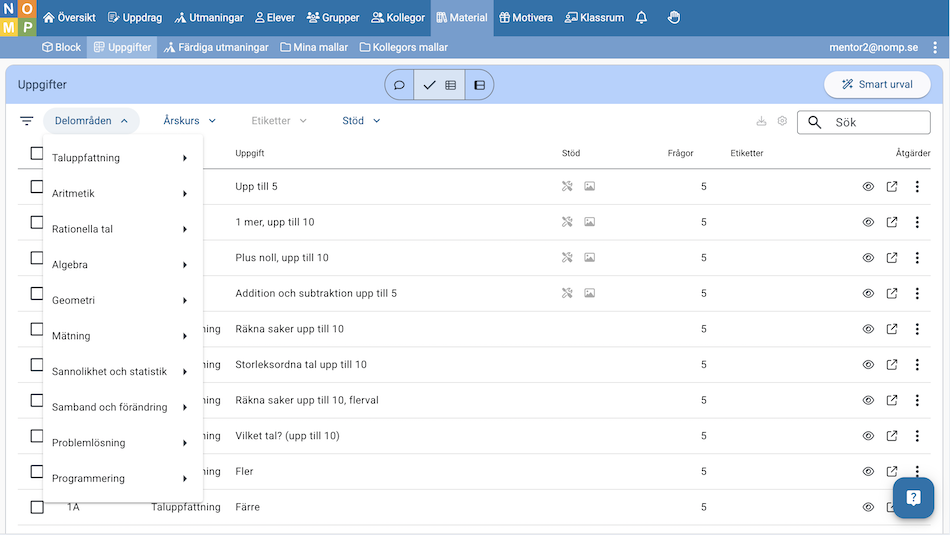Open 'Upp till 5' in new window

click(892, 186)
